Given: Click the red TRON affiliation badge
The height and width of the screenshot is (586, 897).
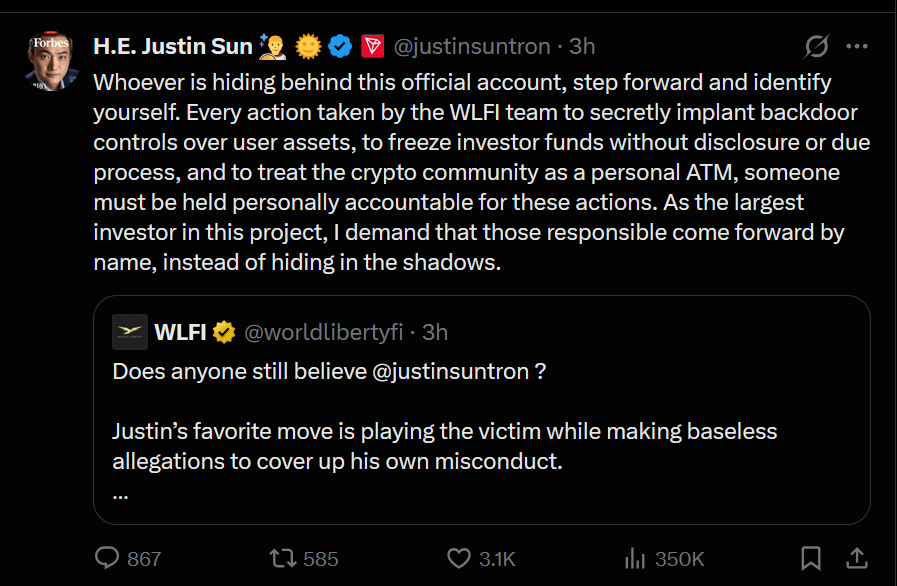Looking at the screenshot, I should [x=372, y=46].
